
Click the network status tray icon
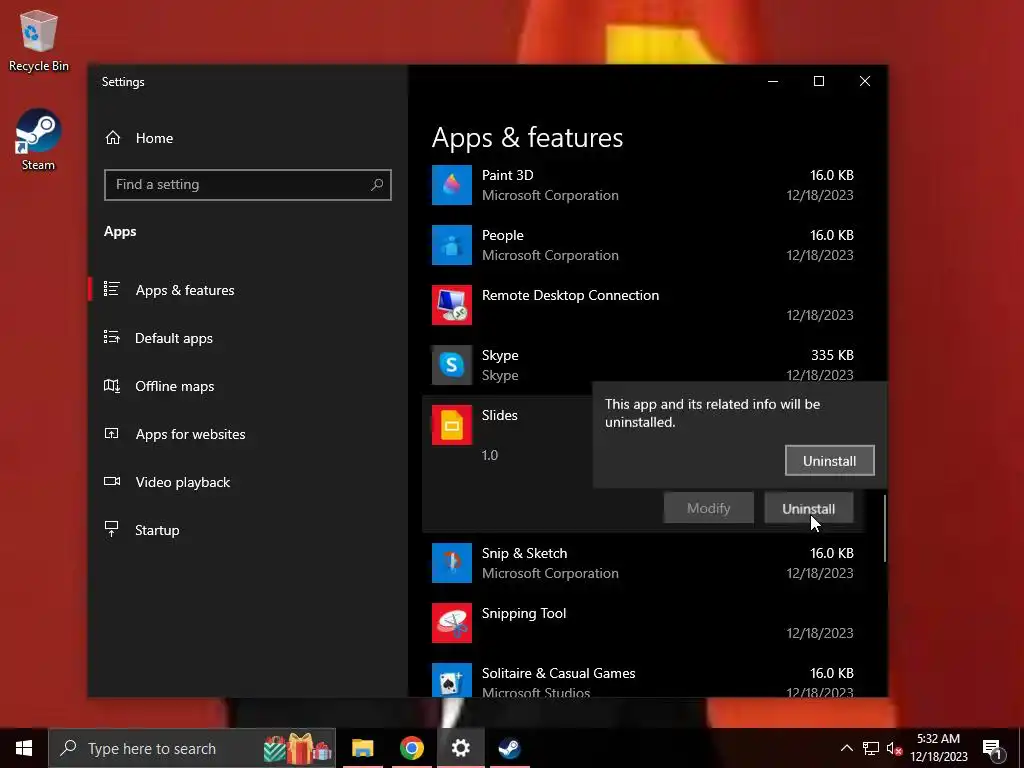point(871,748)
